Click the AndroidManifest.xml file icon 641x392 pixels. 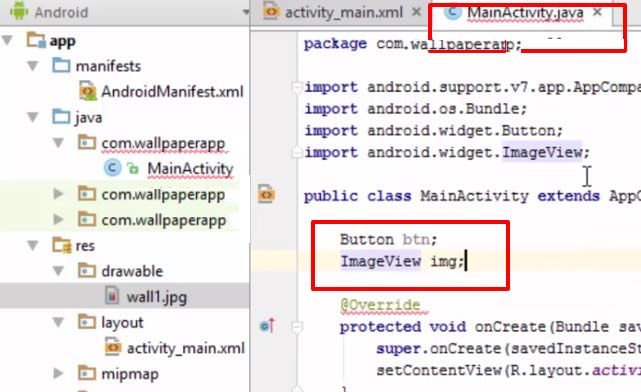point(87,91)
